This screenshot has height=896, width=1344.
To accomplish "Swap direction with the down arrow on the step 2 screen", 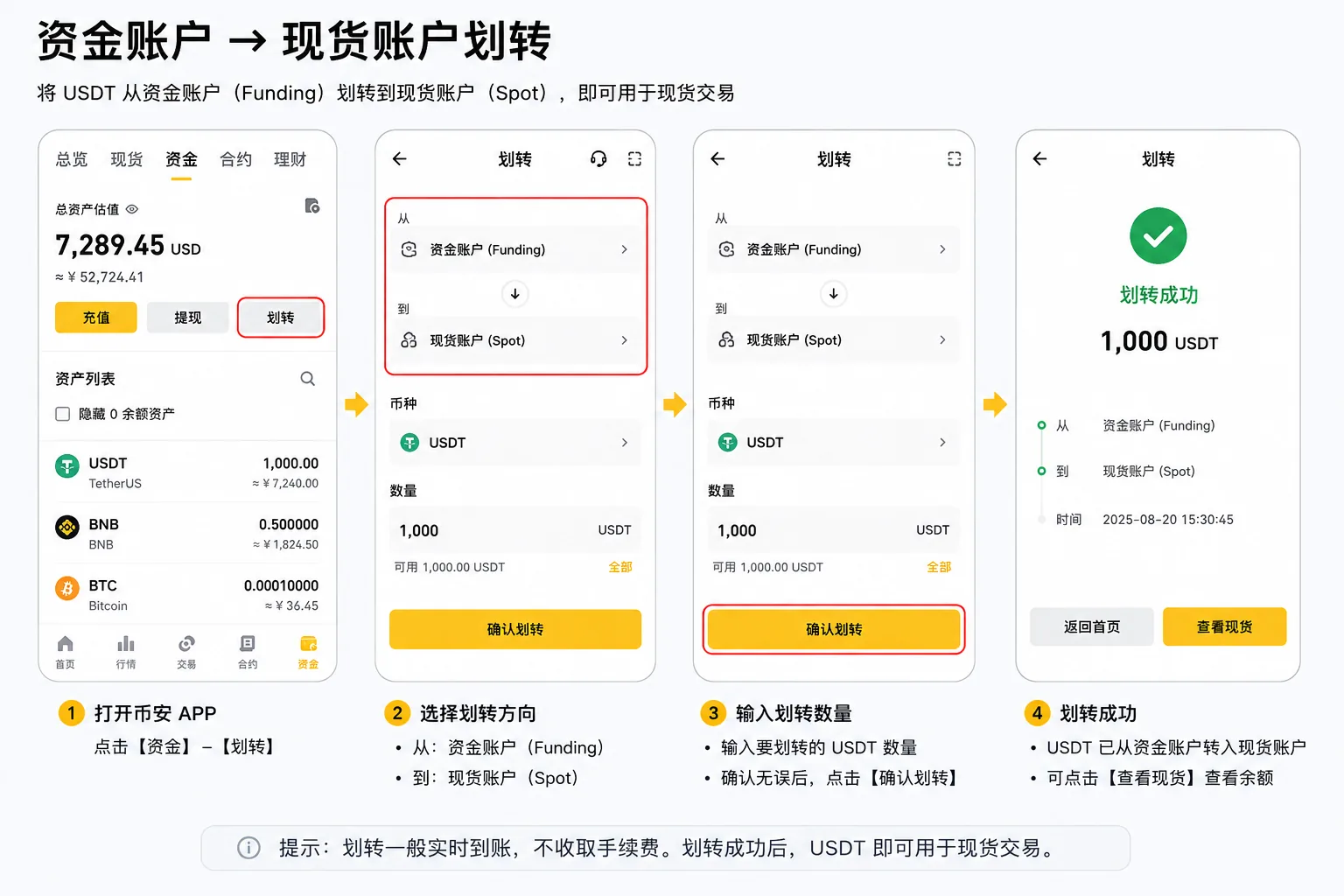I will (x=515, y=294).
